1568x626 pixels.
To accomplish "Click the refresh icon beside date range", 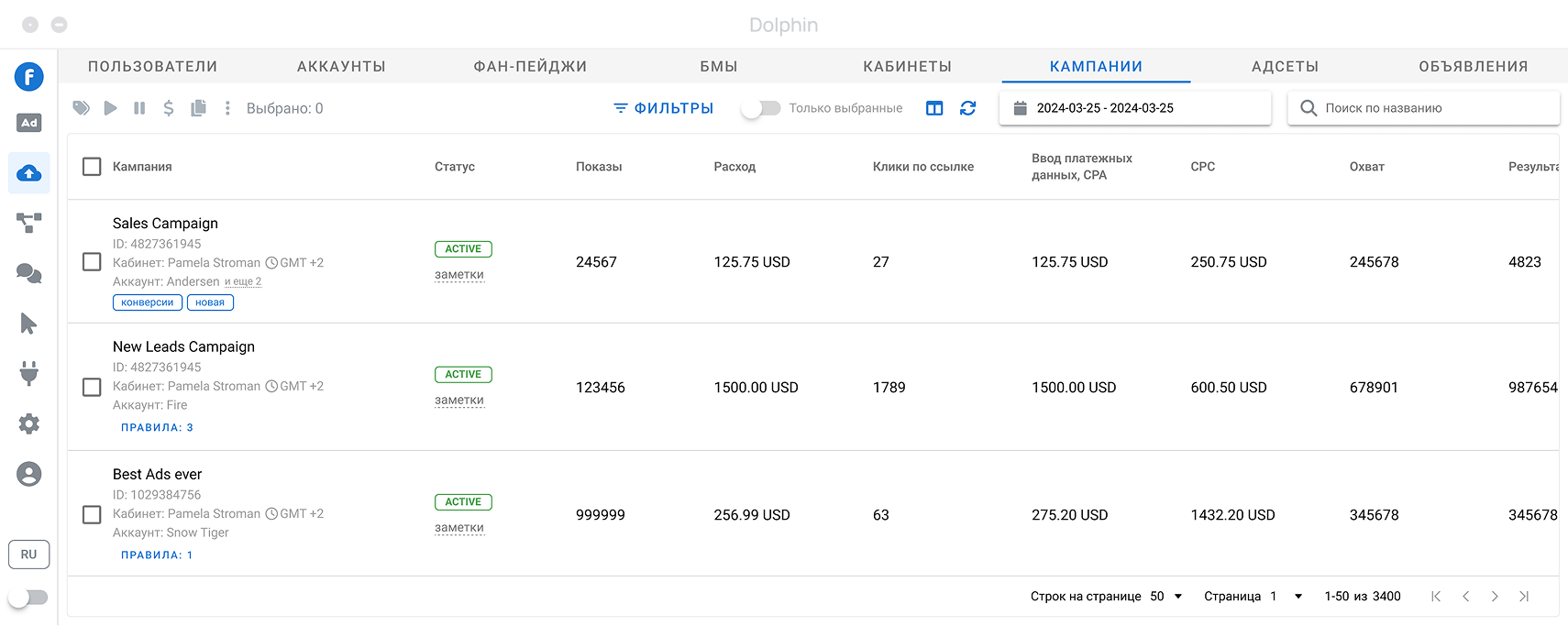I will pos(967,108).
